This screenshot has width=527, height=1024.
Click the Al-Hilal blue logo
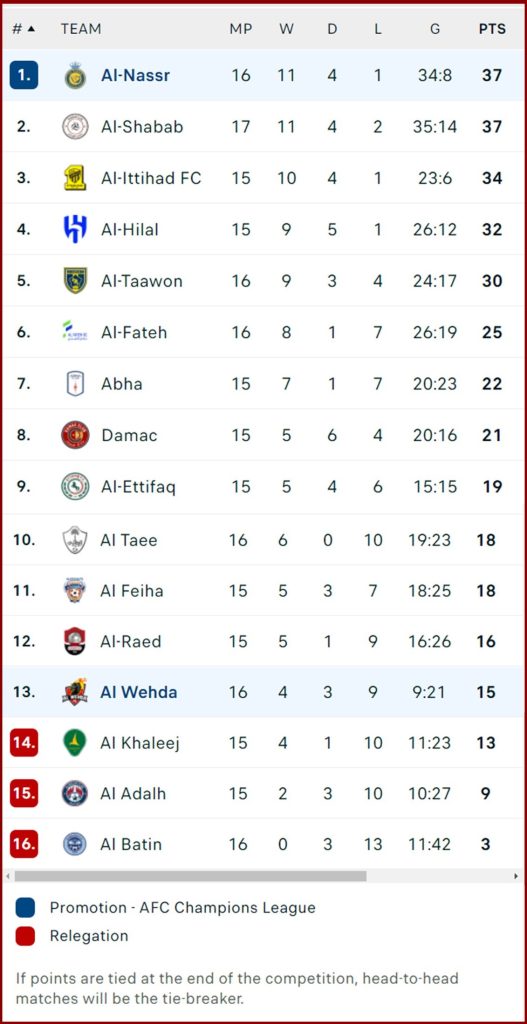click(x=75, y=229)
